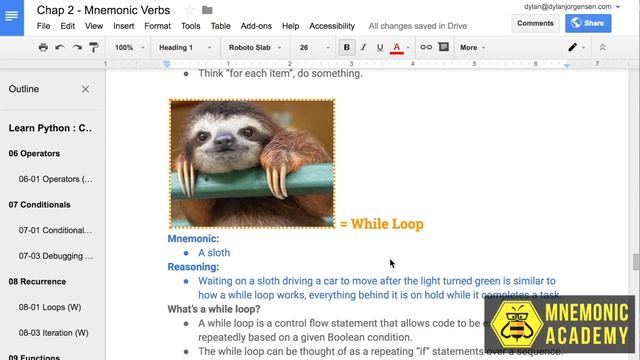Click the right indent marker on ruler
Screen dimensions: 640x360
(x=567, y=65)
